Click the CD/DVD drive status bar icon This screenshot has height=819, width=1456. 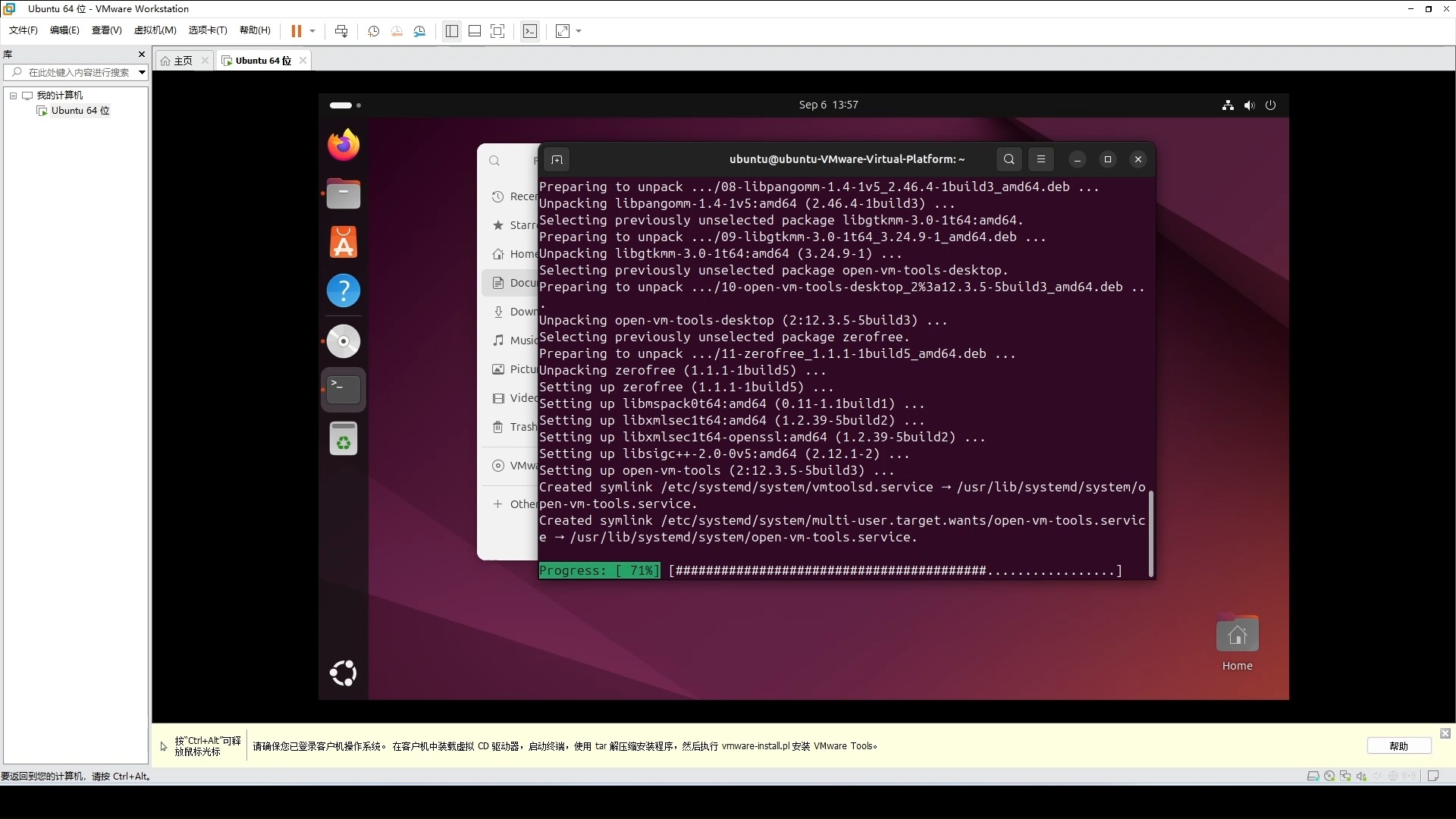pos(1329,776)
